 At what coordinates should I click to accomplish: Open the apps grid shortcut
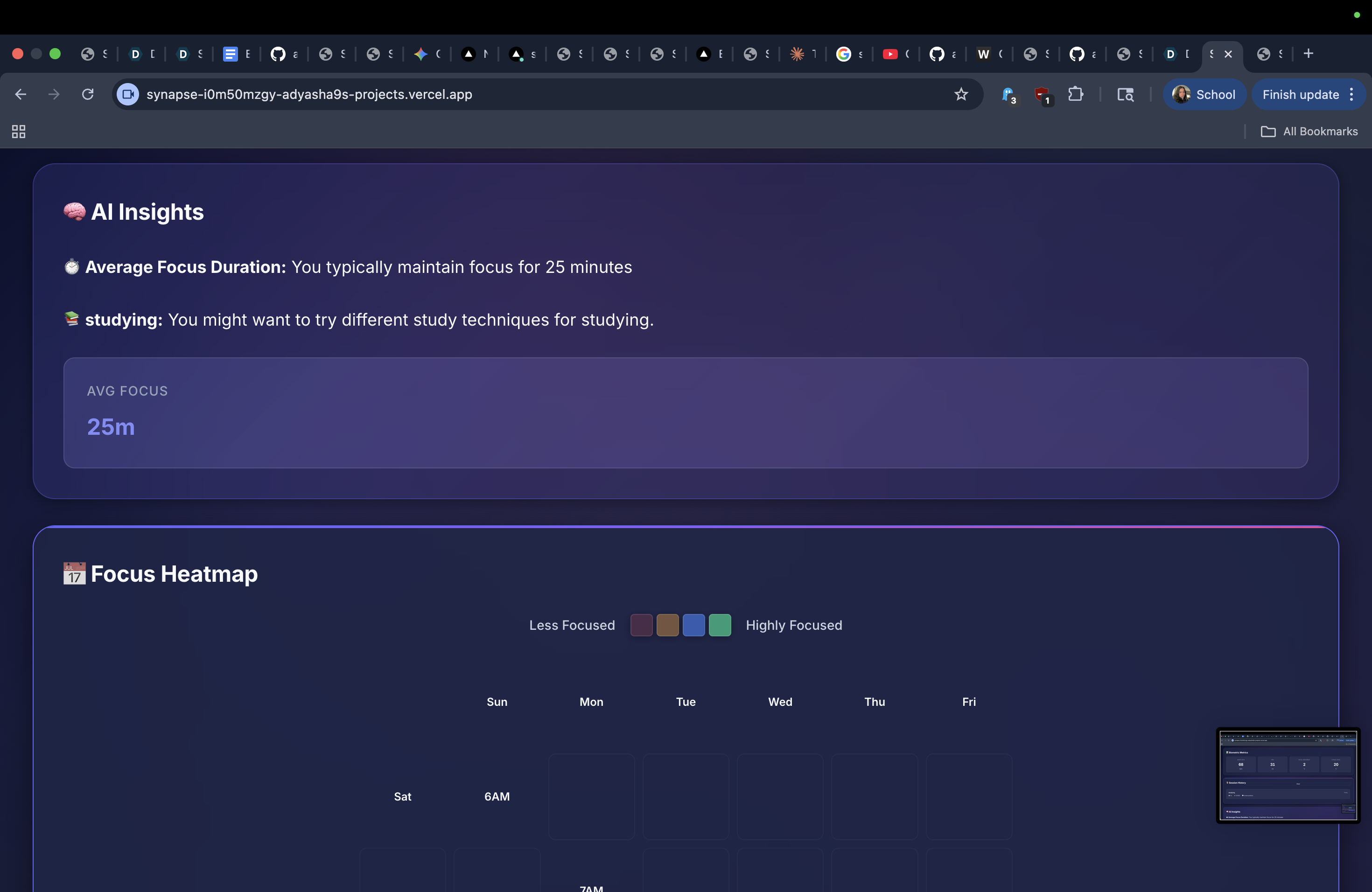[19, 132]
